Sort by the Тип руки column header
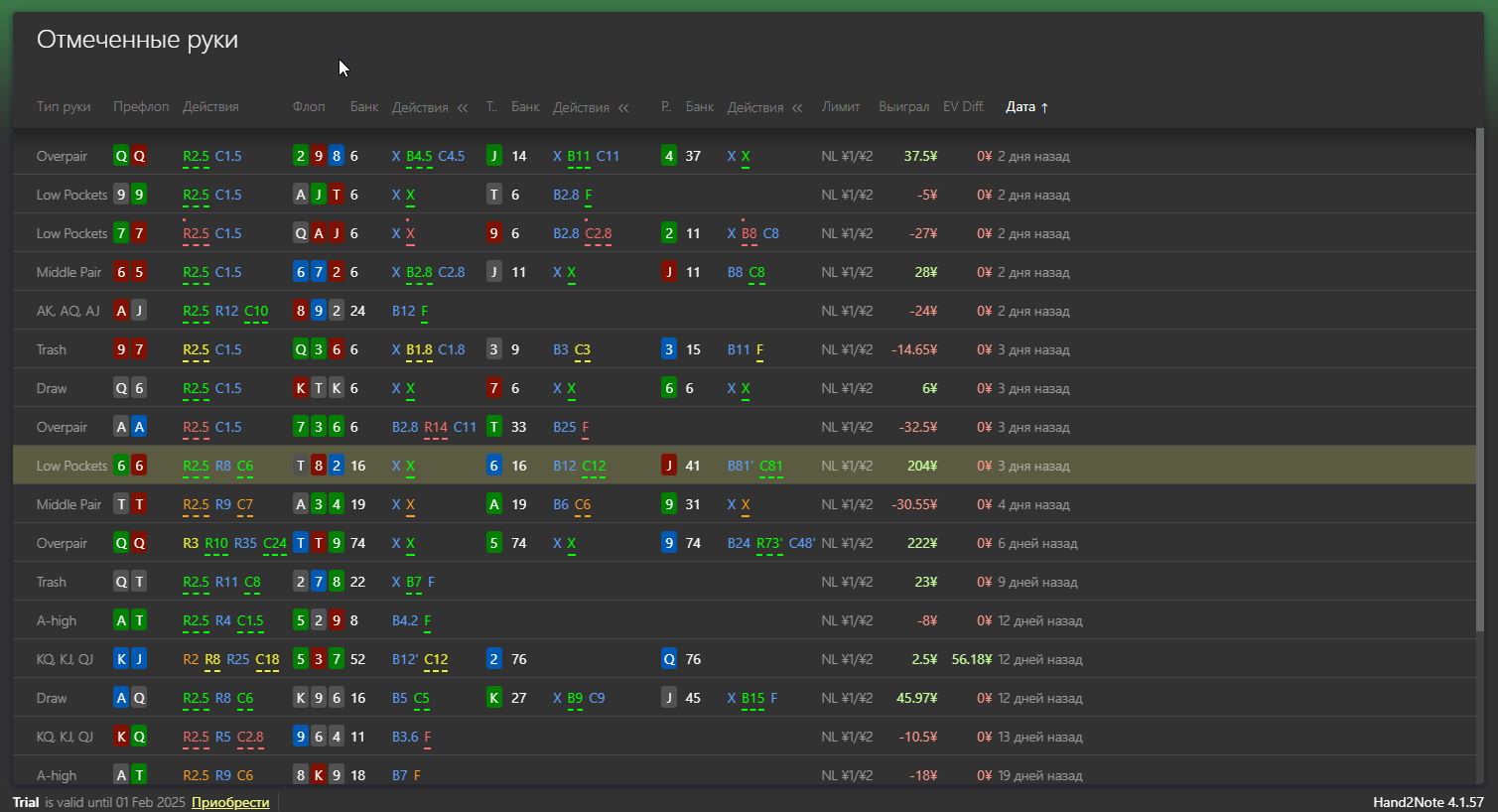The width and height of the screenshot is (1498, 812). click(64, 106)
